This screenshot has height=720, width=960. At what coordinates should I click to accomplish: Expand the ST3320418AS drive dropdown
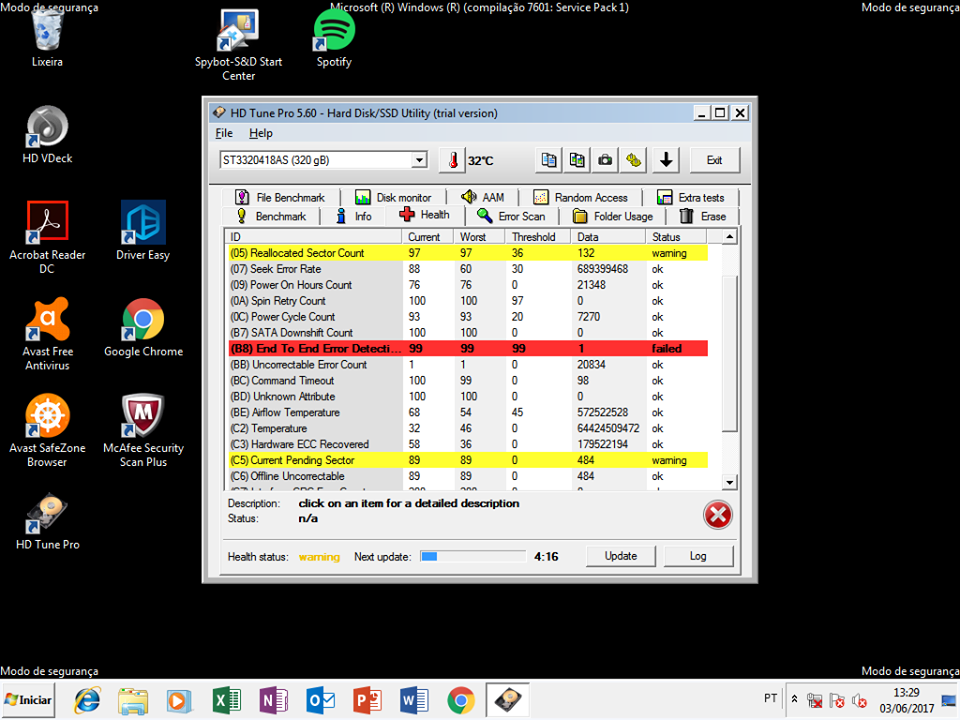419,160
